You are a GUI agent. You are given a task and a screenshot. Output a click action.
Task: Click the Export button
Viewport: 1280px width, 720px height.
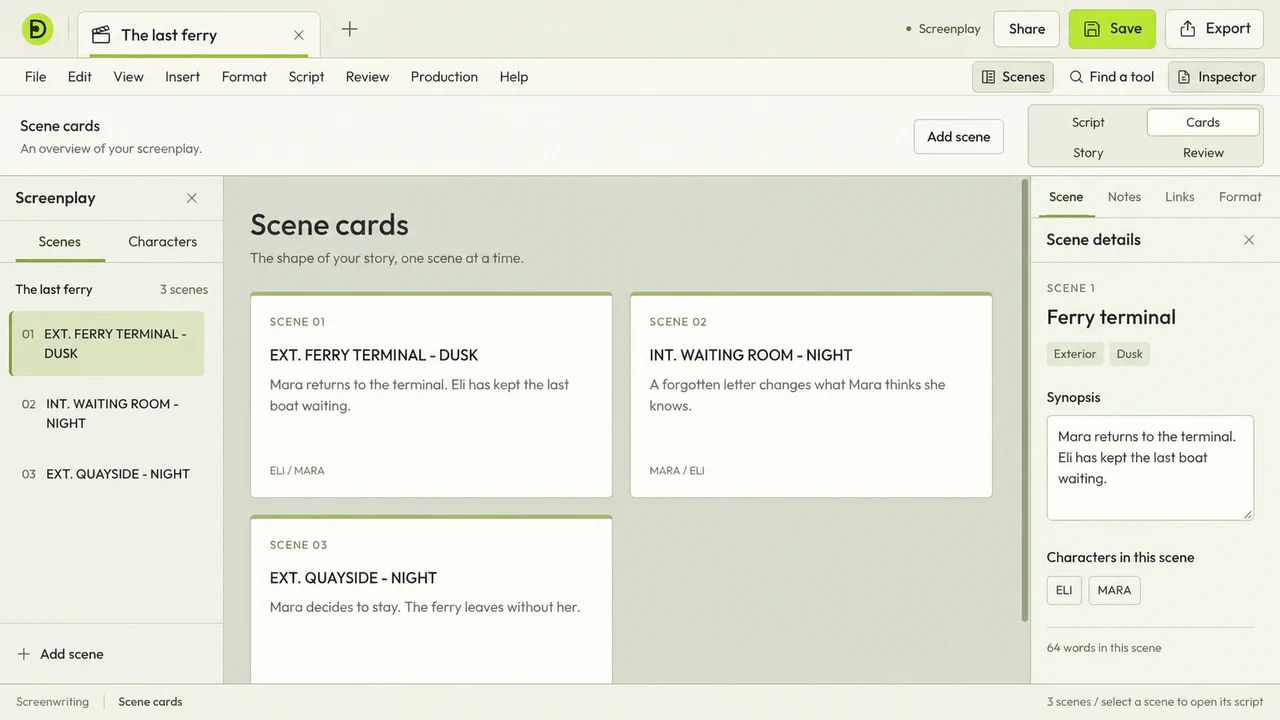pyautogui.click(x=1215, y=29)
